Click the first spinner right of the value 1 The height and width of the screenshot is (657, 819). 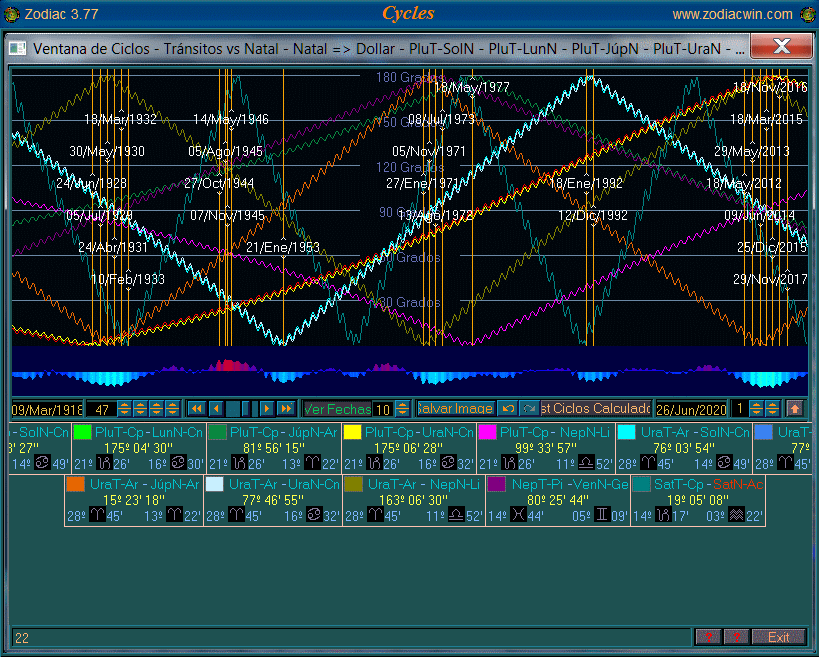(756, 408)
